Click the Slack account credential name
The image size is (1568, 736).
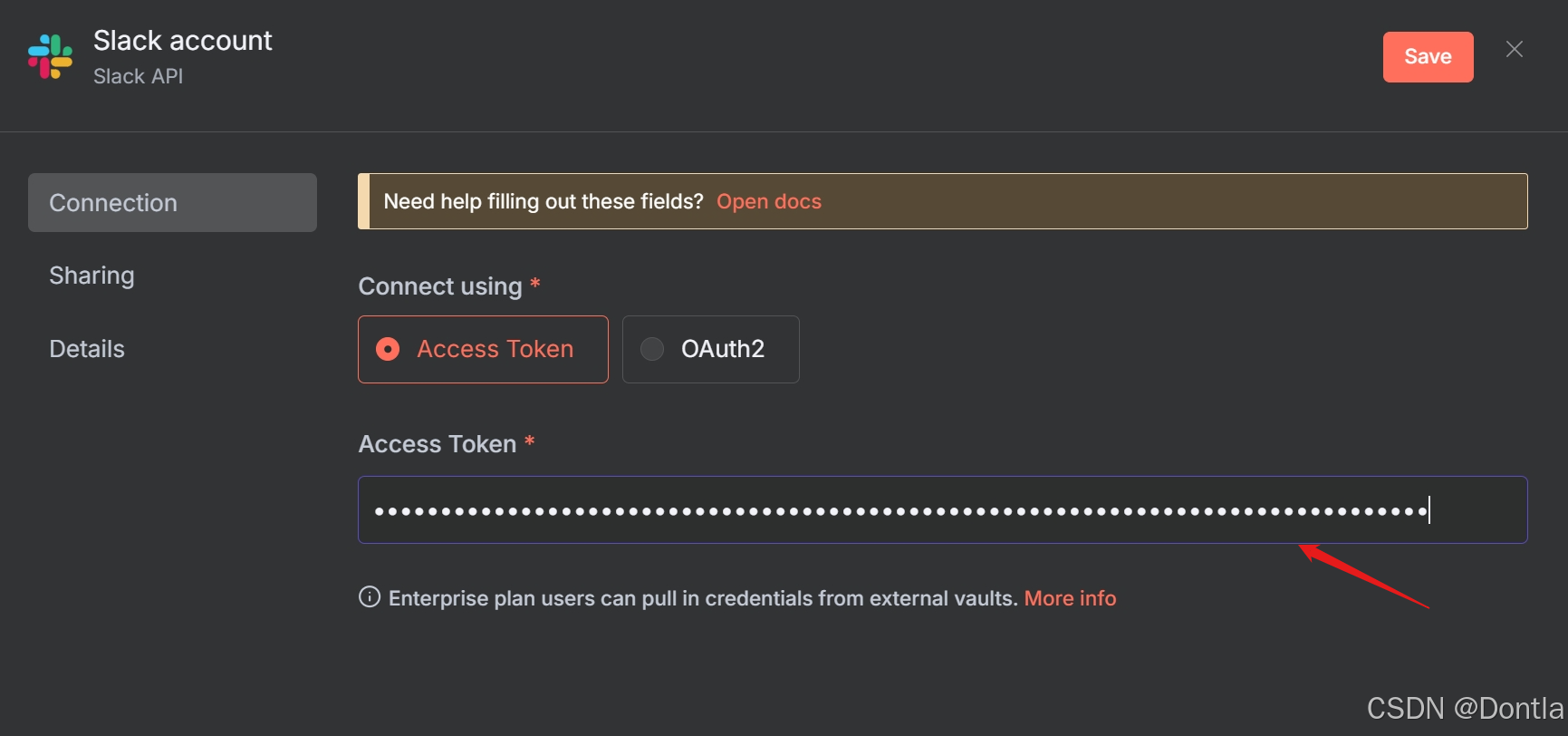182,41
